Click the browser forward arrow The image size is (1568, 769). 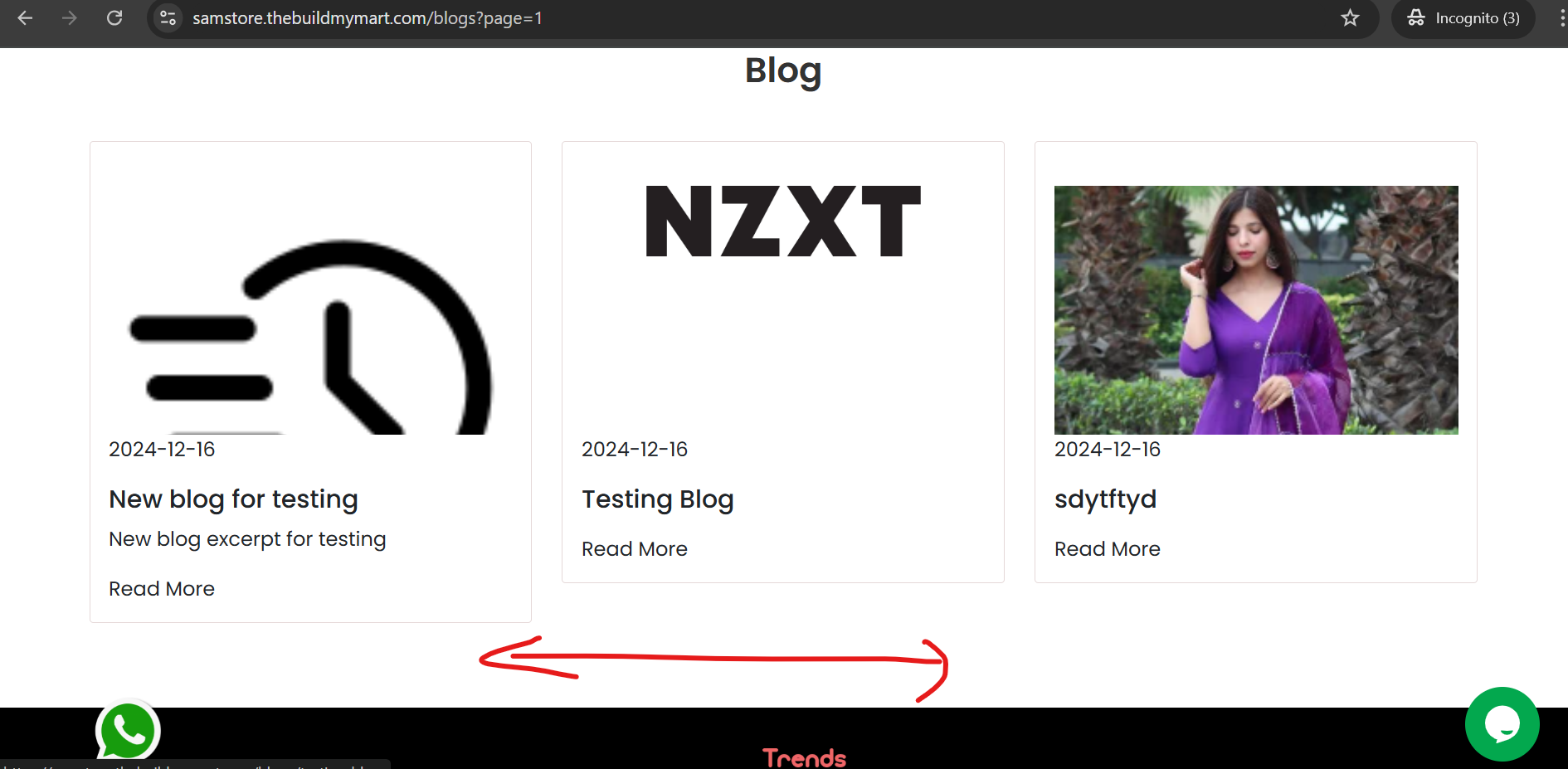tap(70, 17)
